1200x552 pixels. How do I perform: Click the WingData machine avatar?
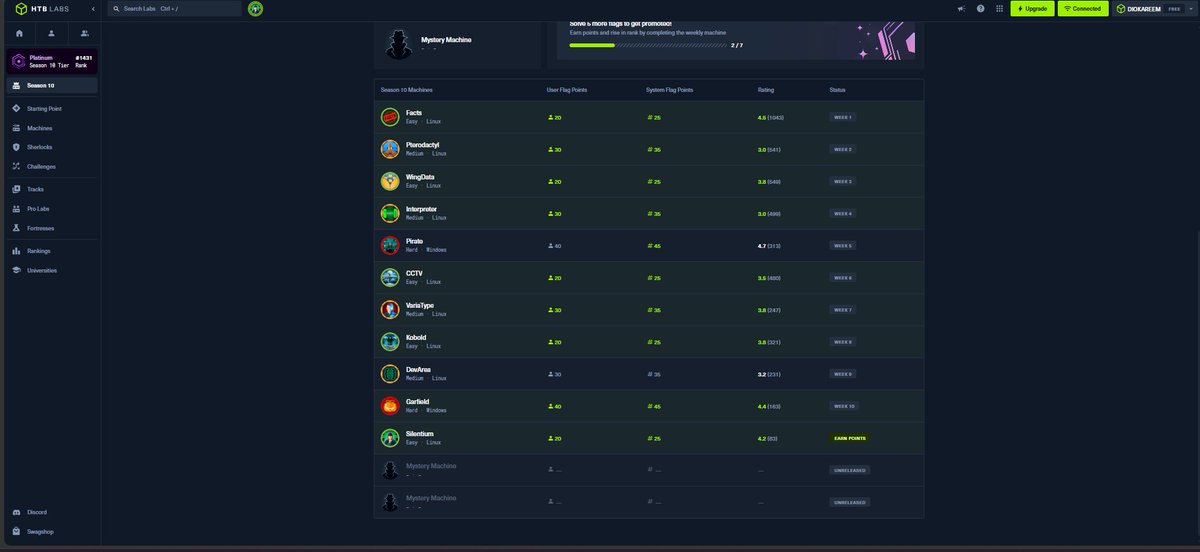click(390, 181)
